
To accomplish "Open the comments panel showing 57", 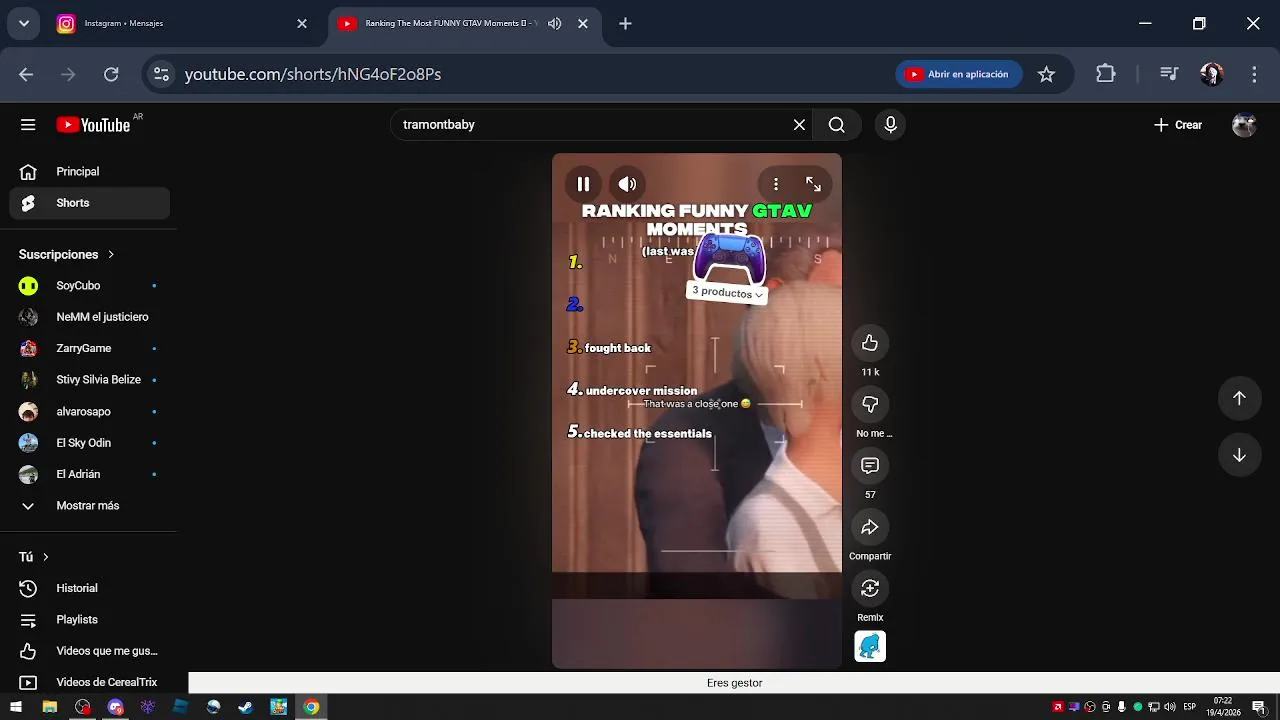I will pos(870,466).
